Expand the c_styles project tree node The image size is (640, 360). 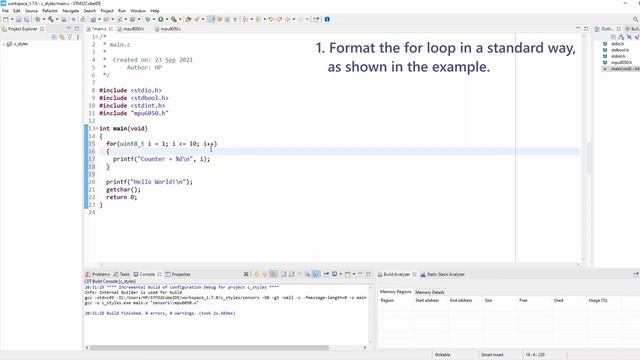point(4,44)
